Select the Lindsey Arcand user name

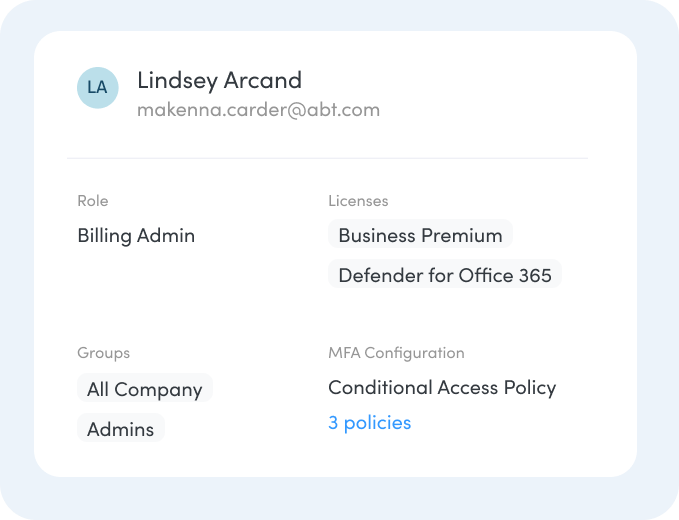(x=219, y=80)
